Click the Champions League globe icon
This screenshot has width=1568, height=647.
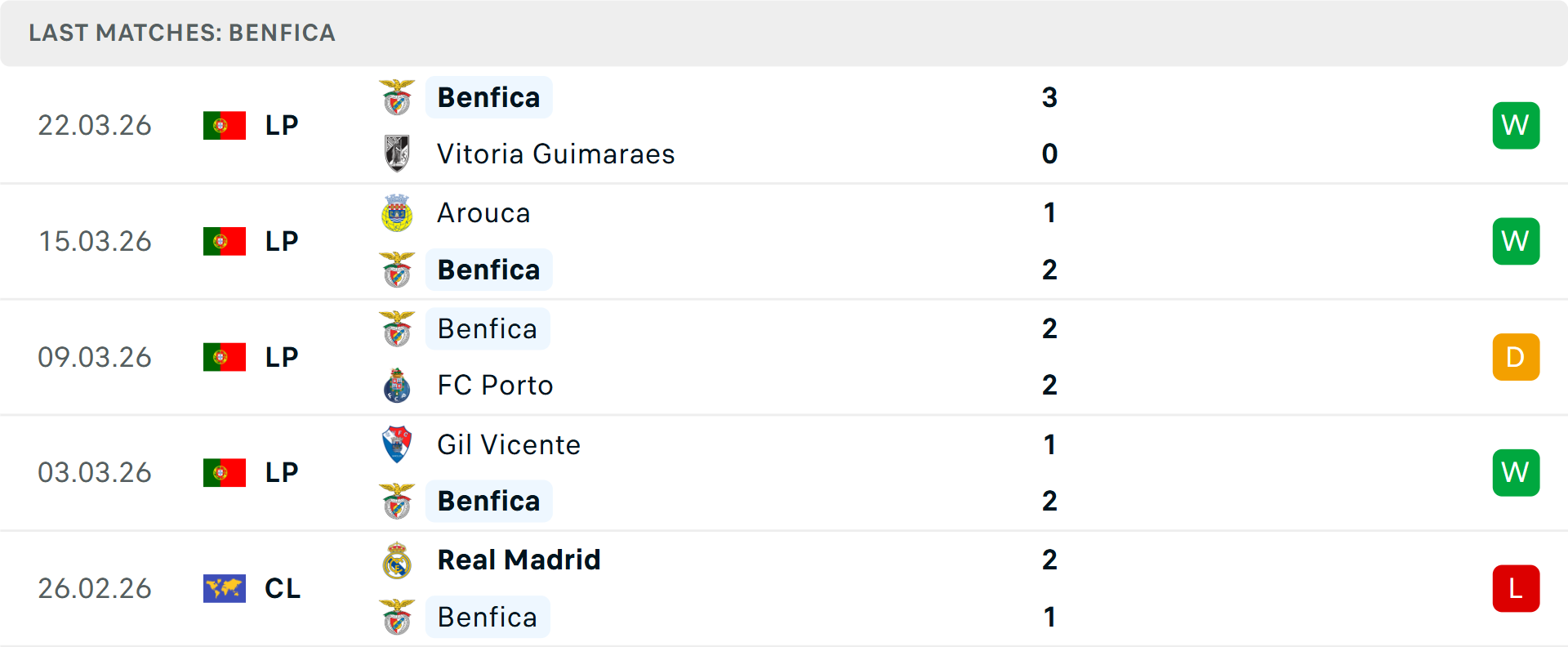[x=225, y=588]
